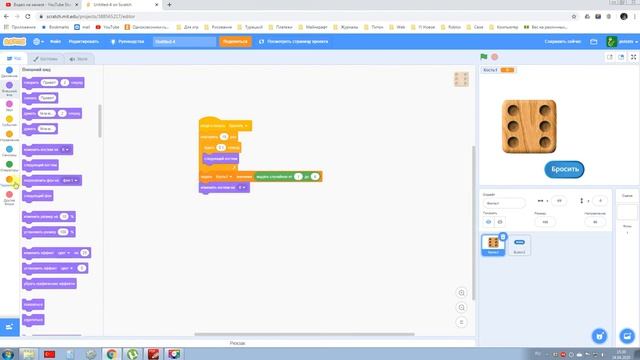The height and width of the screenshot is (360, 640).
Task: Select the orange Variables category circle
Action: pos(9,179)
